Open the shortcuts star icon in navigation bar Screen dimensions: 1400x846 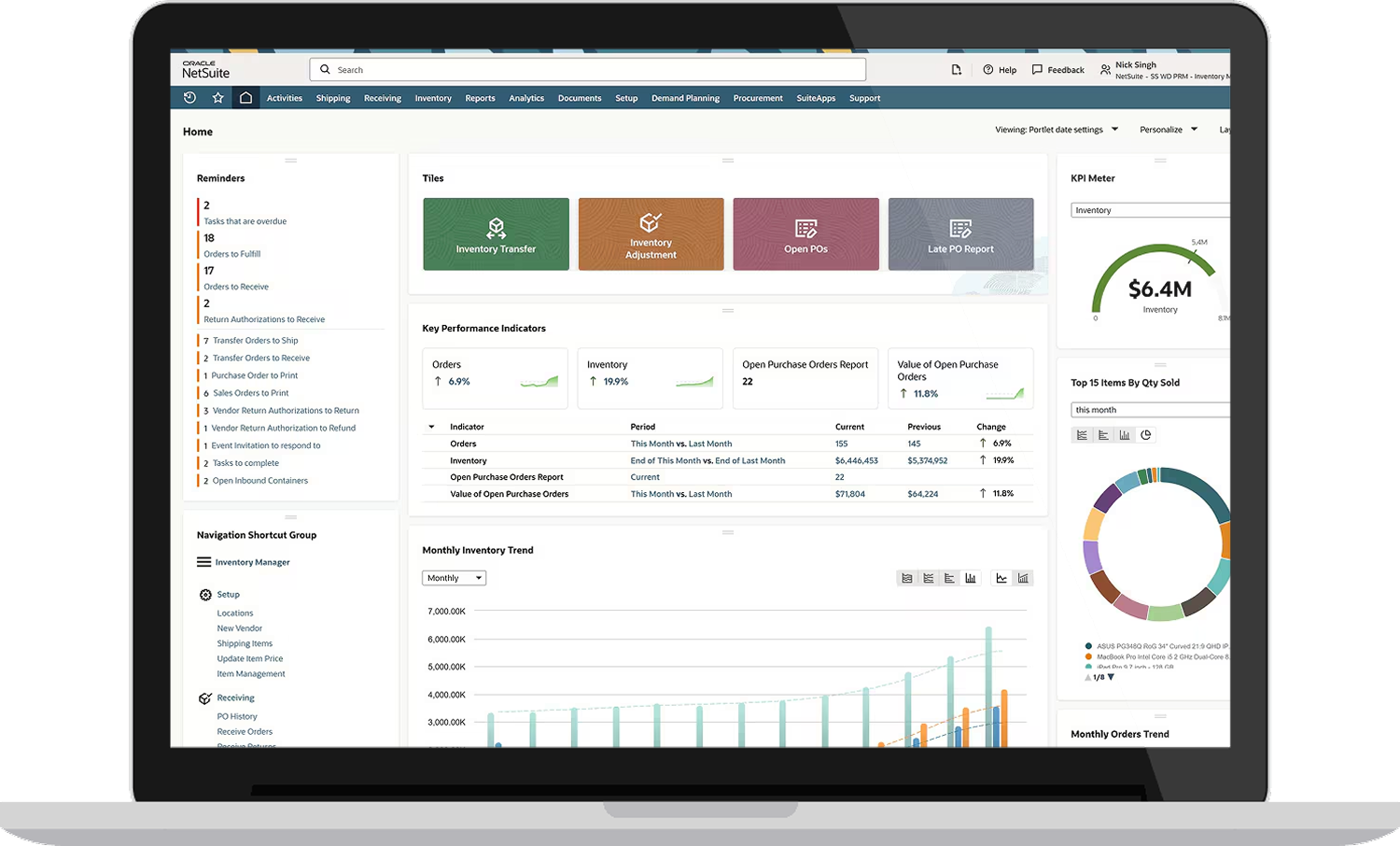tap(217, 97)
